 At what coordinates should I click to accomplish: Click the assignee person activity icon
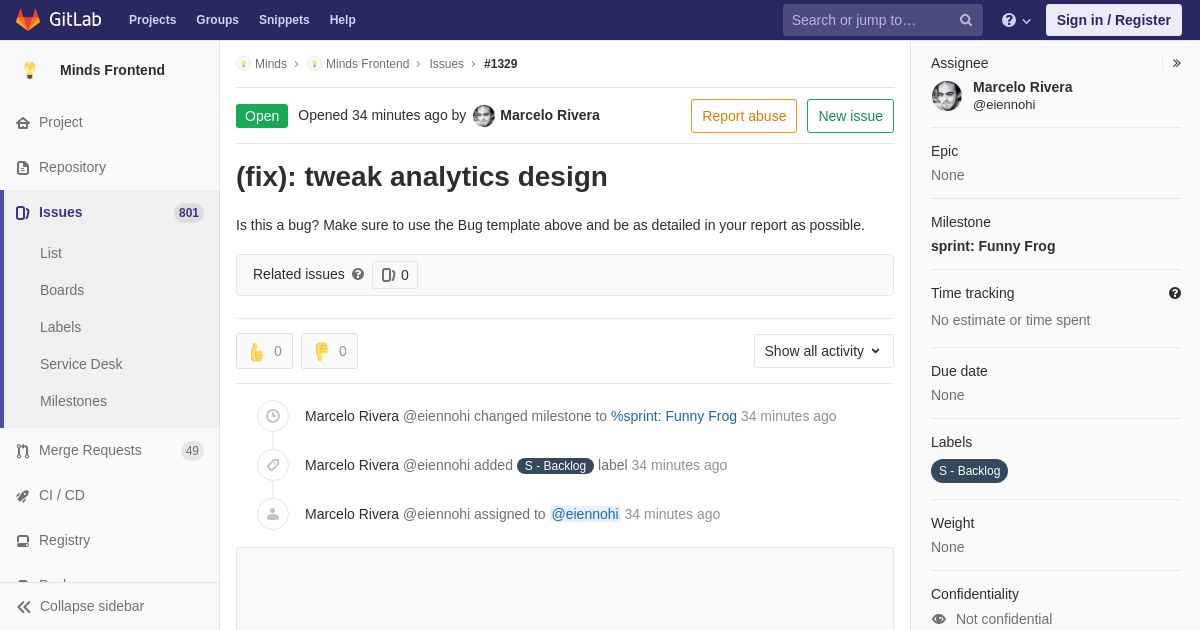pyautogui.click(x=273, y=514)
